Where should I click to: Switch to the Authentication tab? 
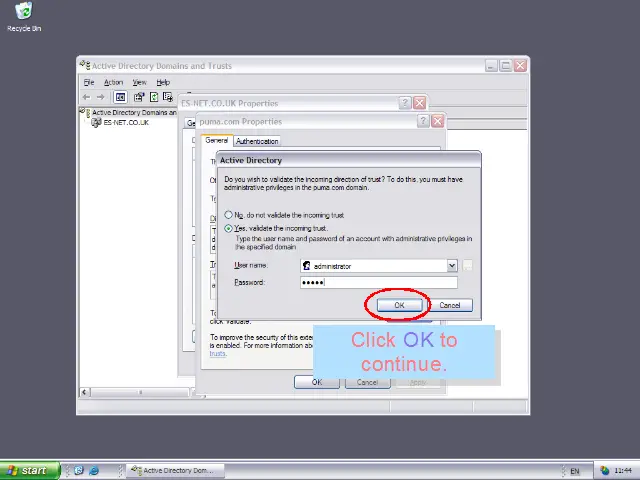pos(257,141)
